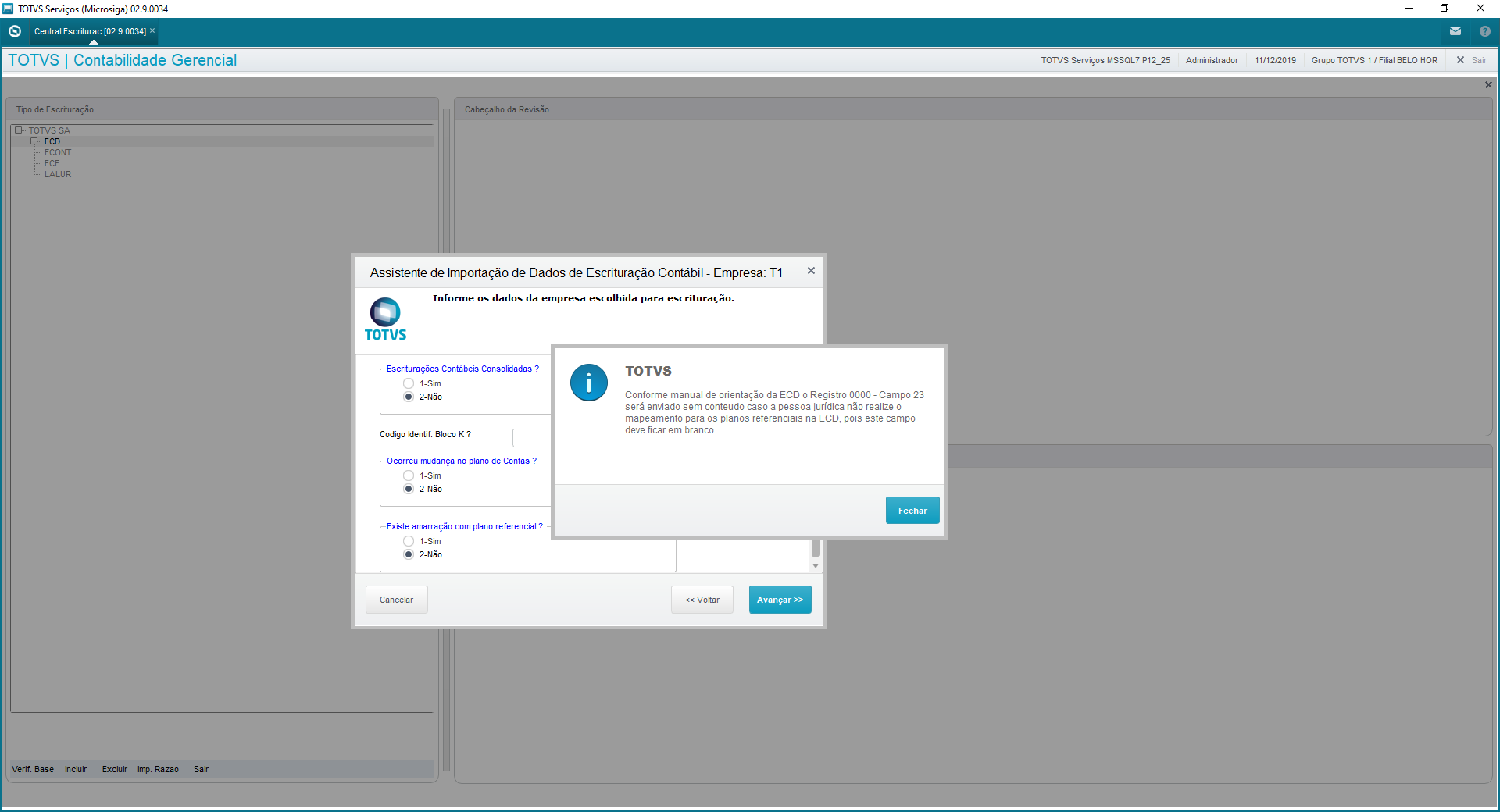Select the LALUR tree item

click(x=58, y=174)
